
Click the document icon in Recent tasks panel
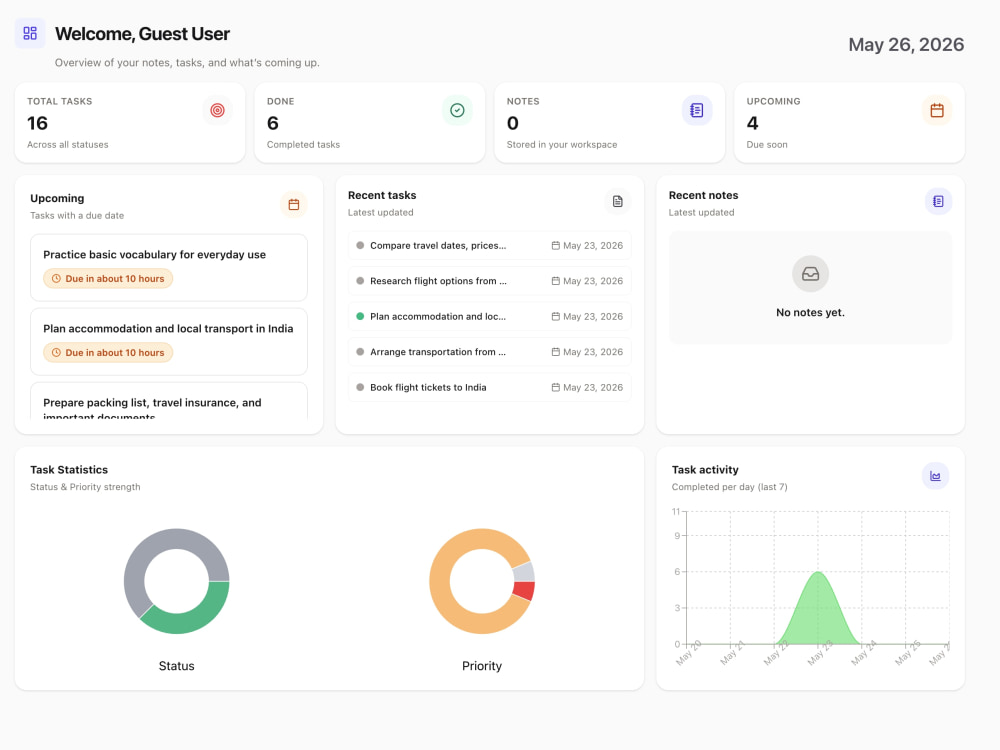[617, 202]
